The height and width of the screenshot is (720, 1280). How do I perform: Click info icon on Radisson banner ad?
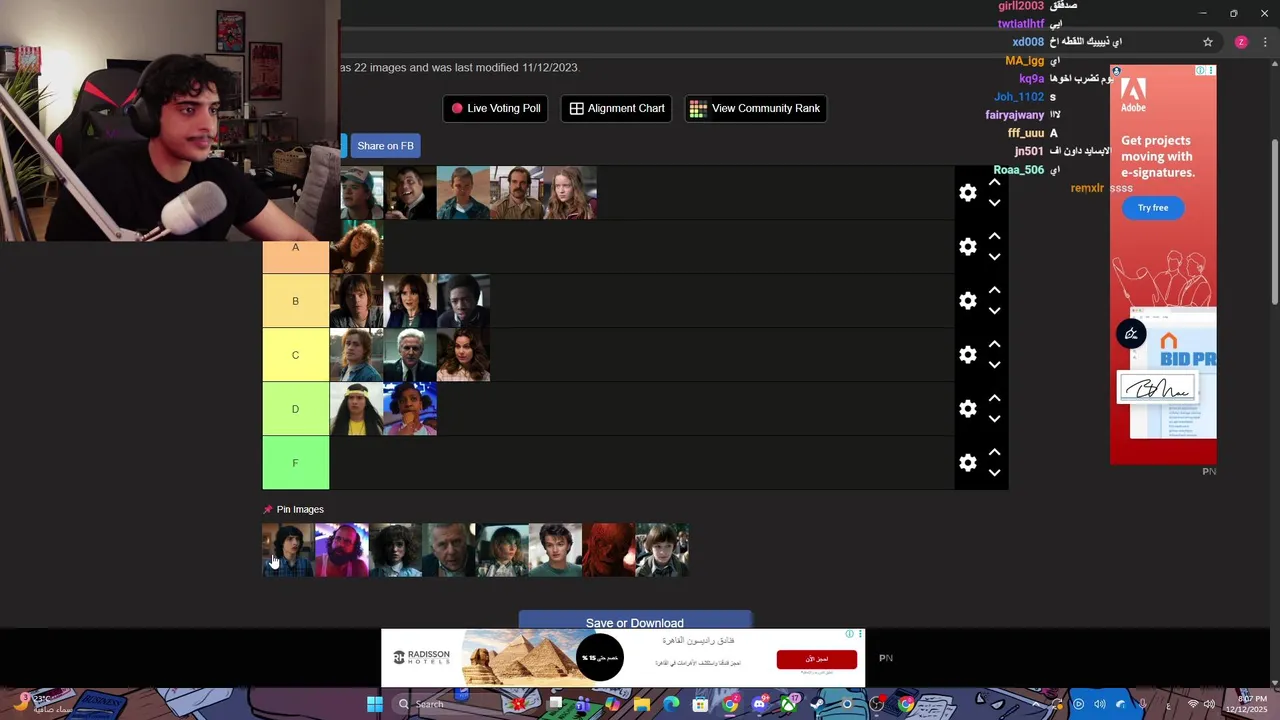pyautogui.click(x=849, y=634)
